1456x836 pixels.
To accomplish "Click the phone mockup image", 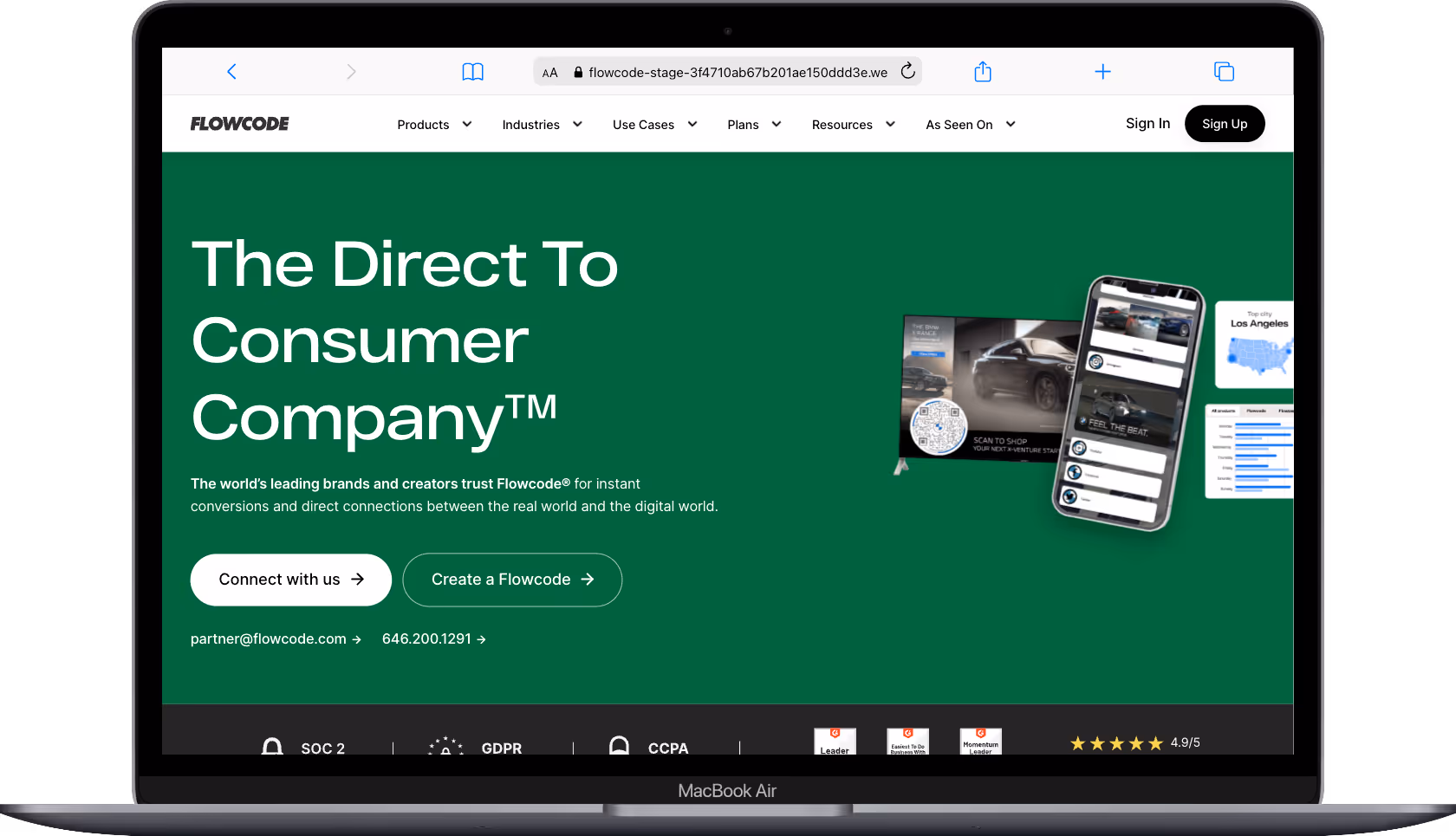I will coord(1128,403).
